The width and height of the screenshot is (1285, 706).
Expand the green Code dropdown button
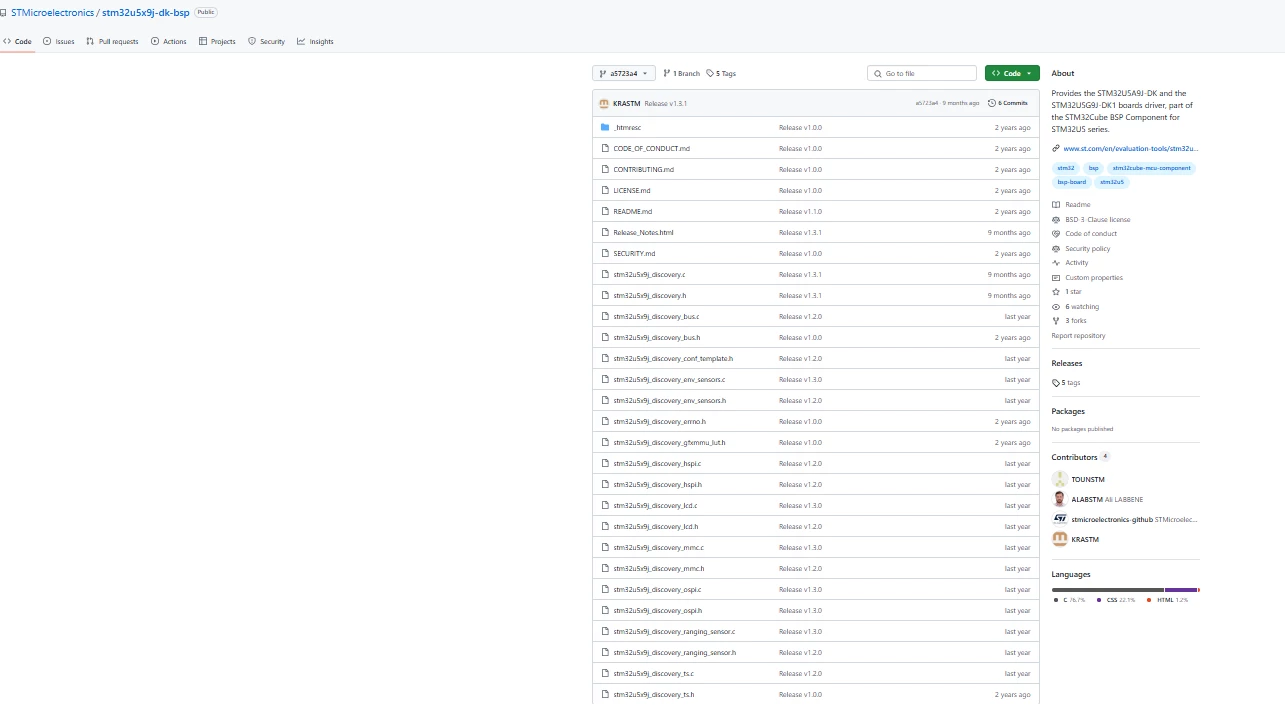click(x=1012, y=73)
